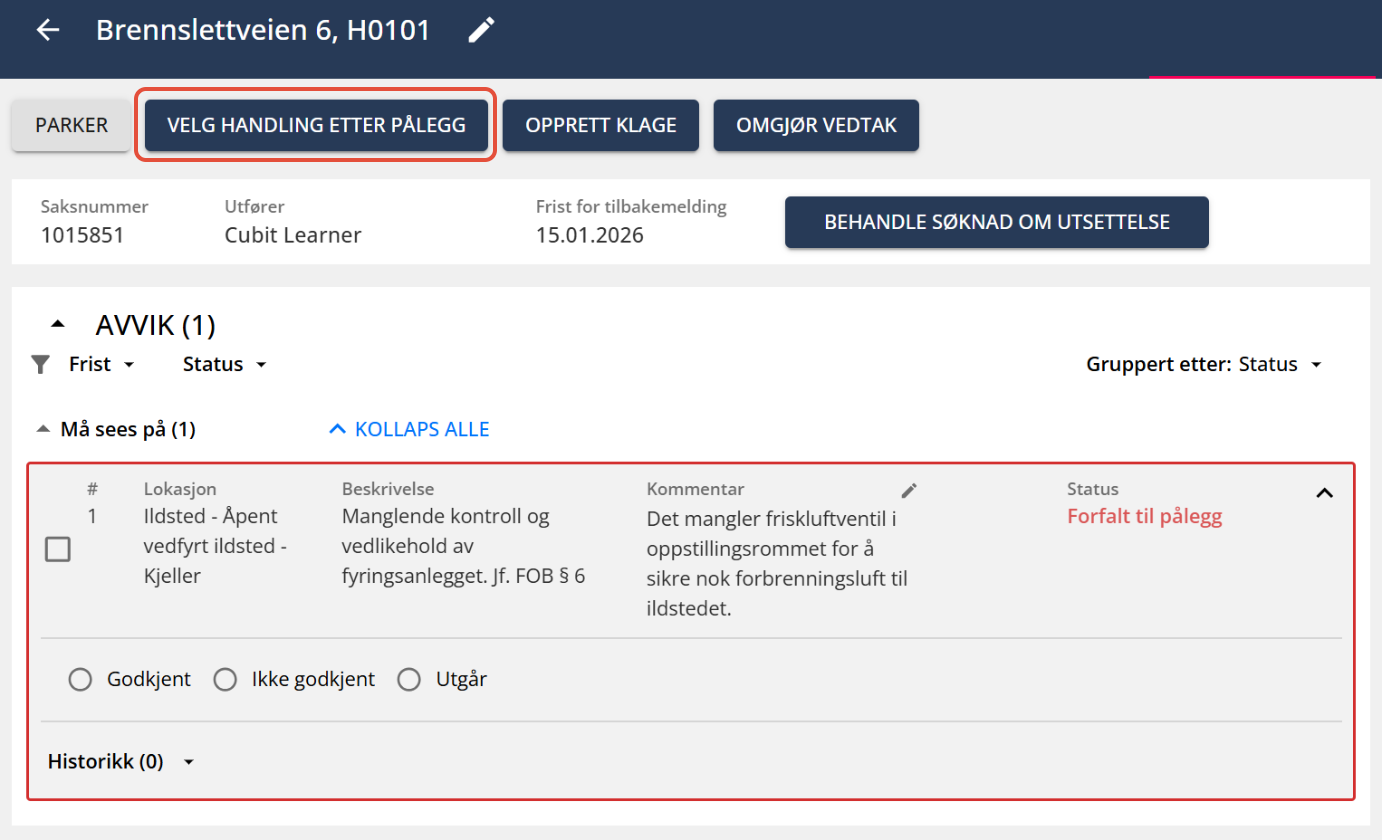This screenshot has width=1382, height=840.
Task: Click the Brennslettveien 6, H0101 title
Action: coord(263,30)
